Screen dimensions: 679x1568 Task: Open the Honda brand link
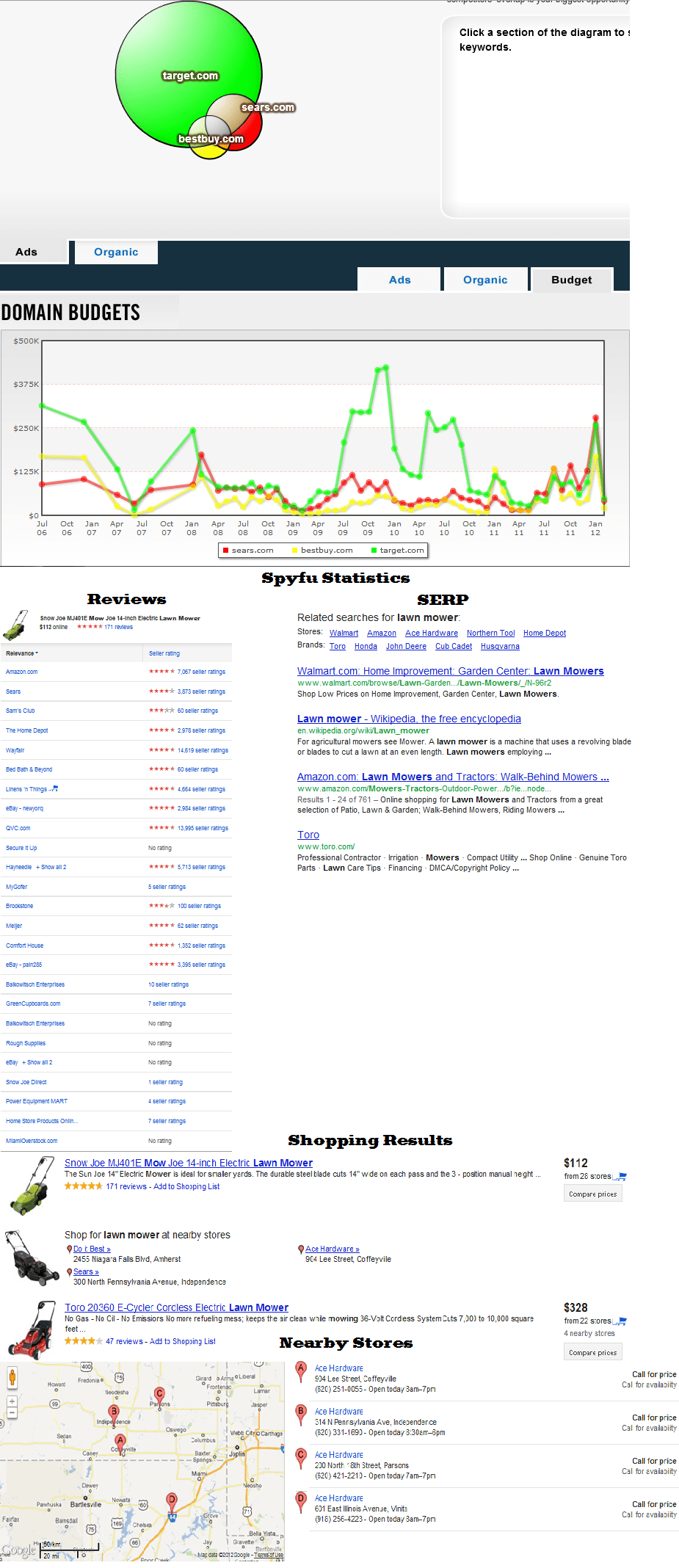click(366, 646)
